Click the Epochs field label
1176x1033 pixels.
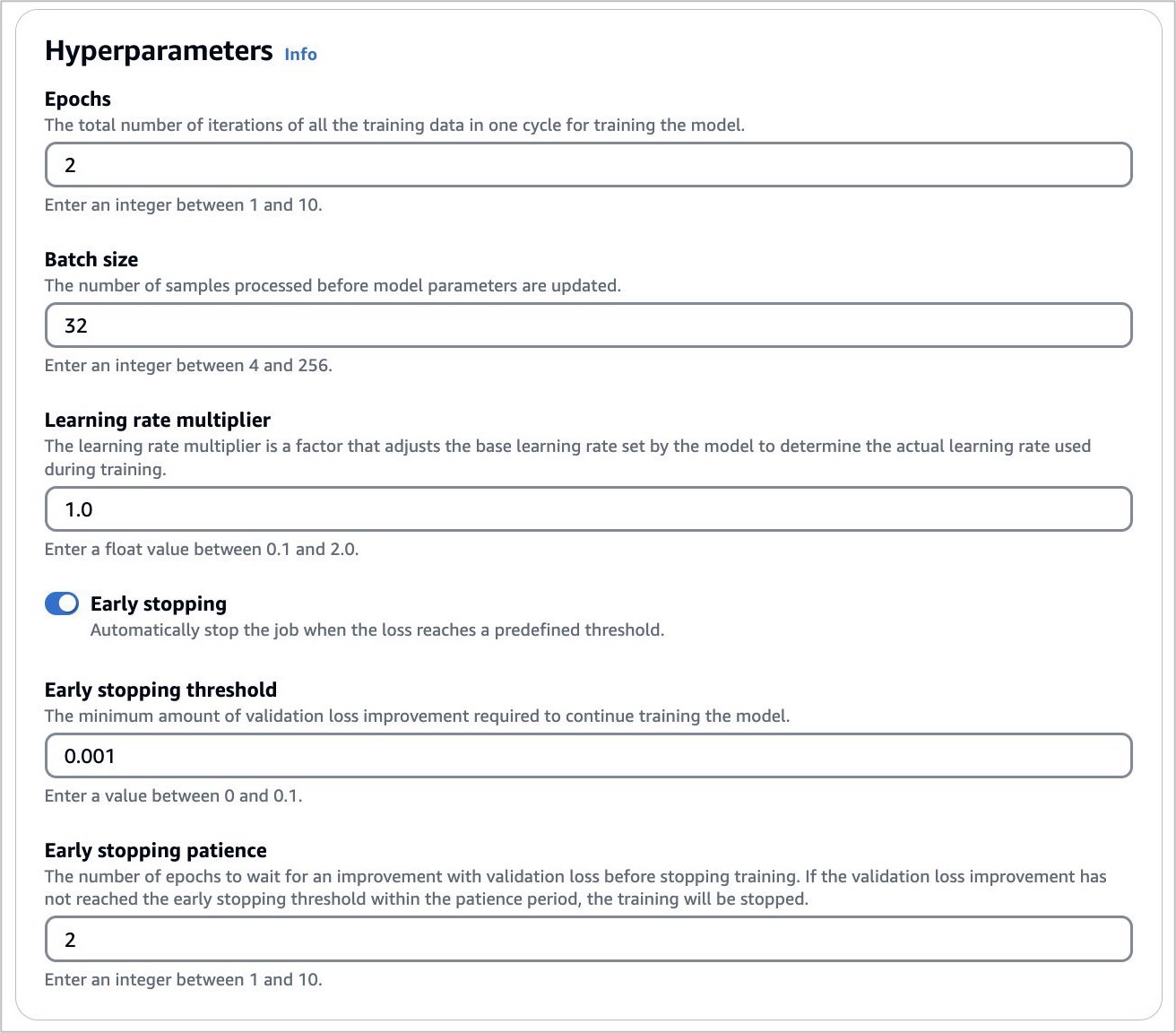[78, 100]
